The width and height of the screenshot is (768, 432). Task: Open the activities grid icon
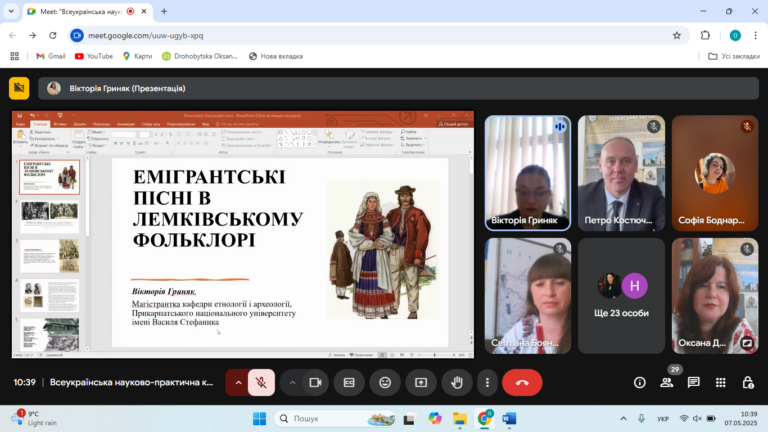pos(720,383)
